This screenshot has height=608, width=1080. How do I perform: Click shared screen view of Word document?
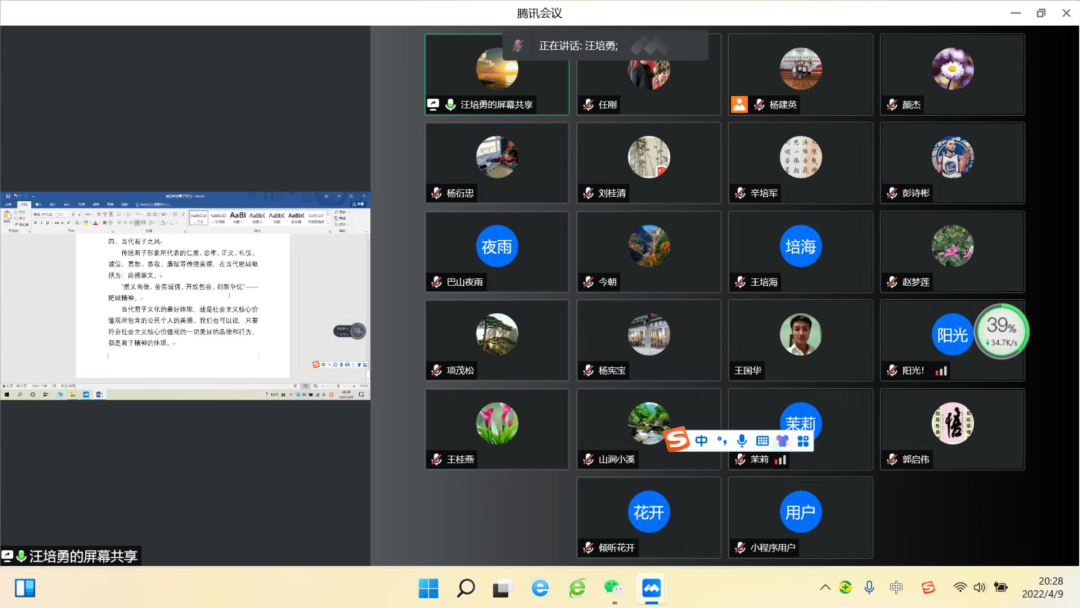tap(185, 295)
